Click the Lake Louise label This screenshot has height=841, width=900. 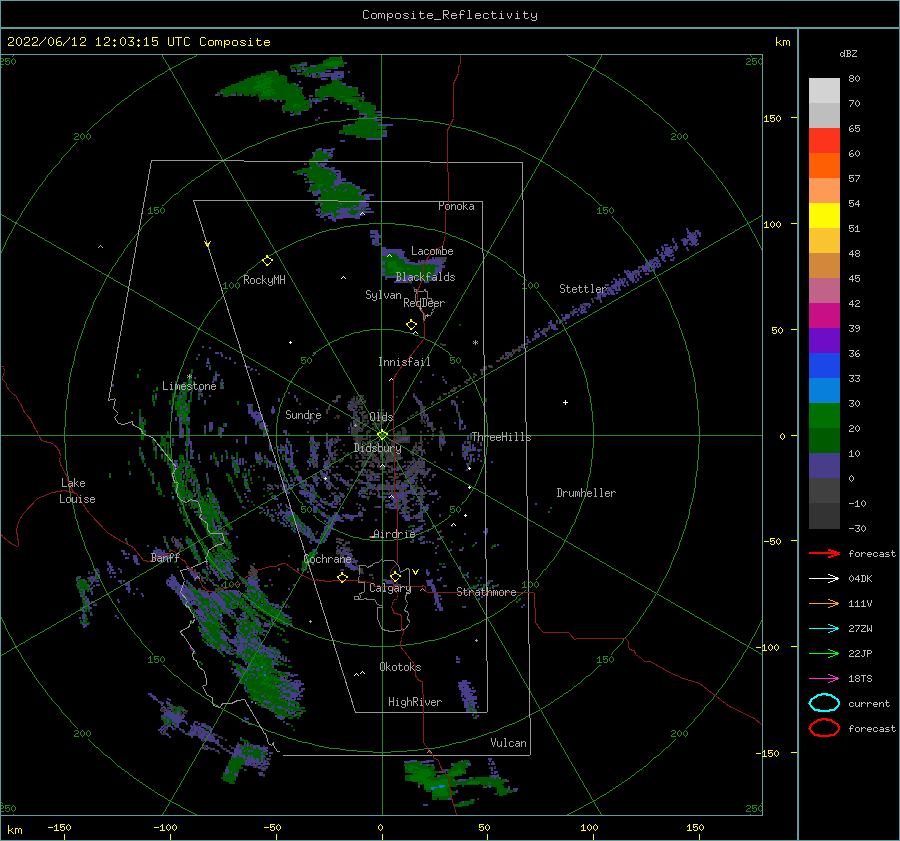pyautogui.click(x=77, y=491)
